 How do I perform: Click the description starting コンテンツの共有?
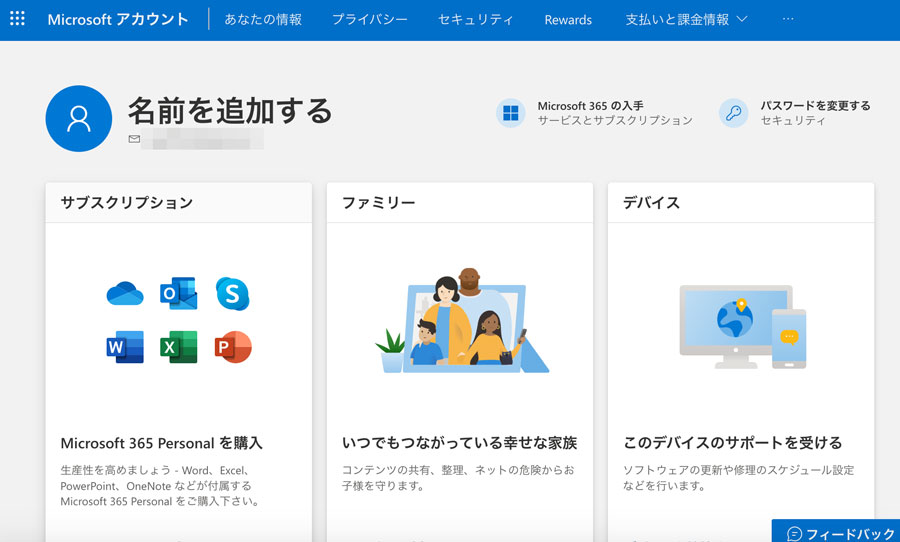(458, 478)
